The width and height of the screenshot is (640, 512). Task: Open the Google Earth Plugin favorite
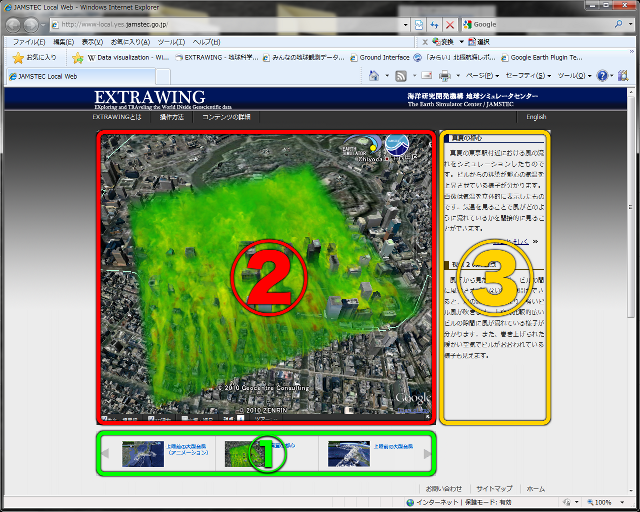pos(542,58)
